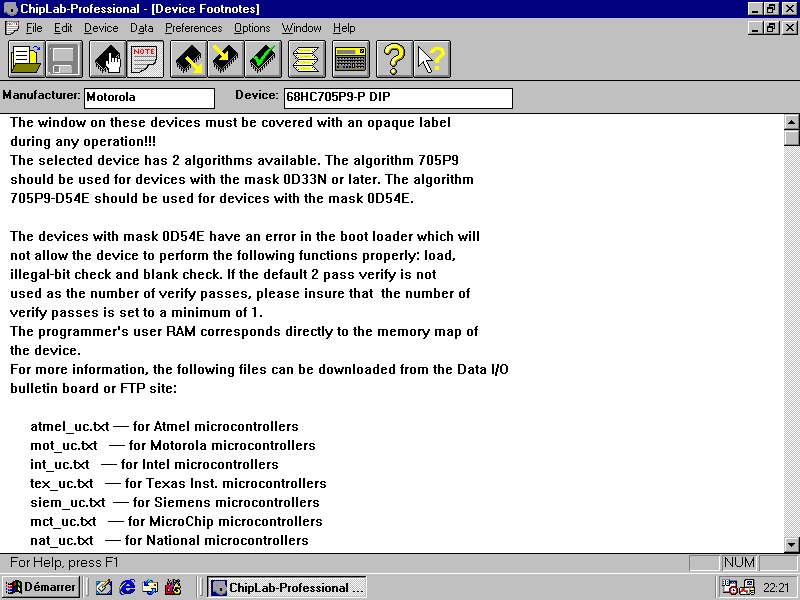Click line 'bulletin board or FTP site:'
The height and width of the screenshot is (600, 800).
(x=93, y=388)
